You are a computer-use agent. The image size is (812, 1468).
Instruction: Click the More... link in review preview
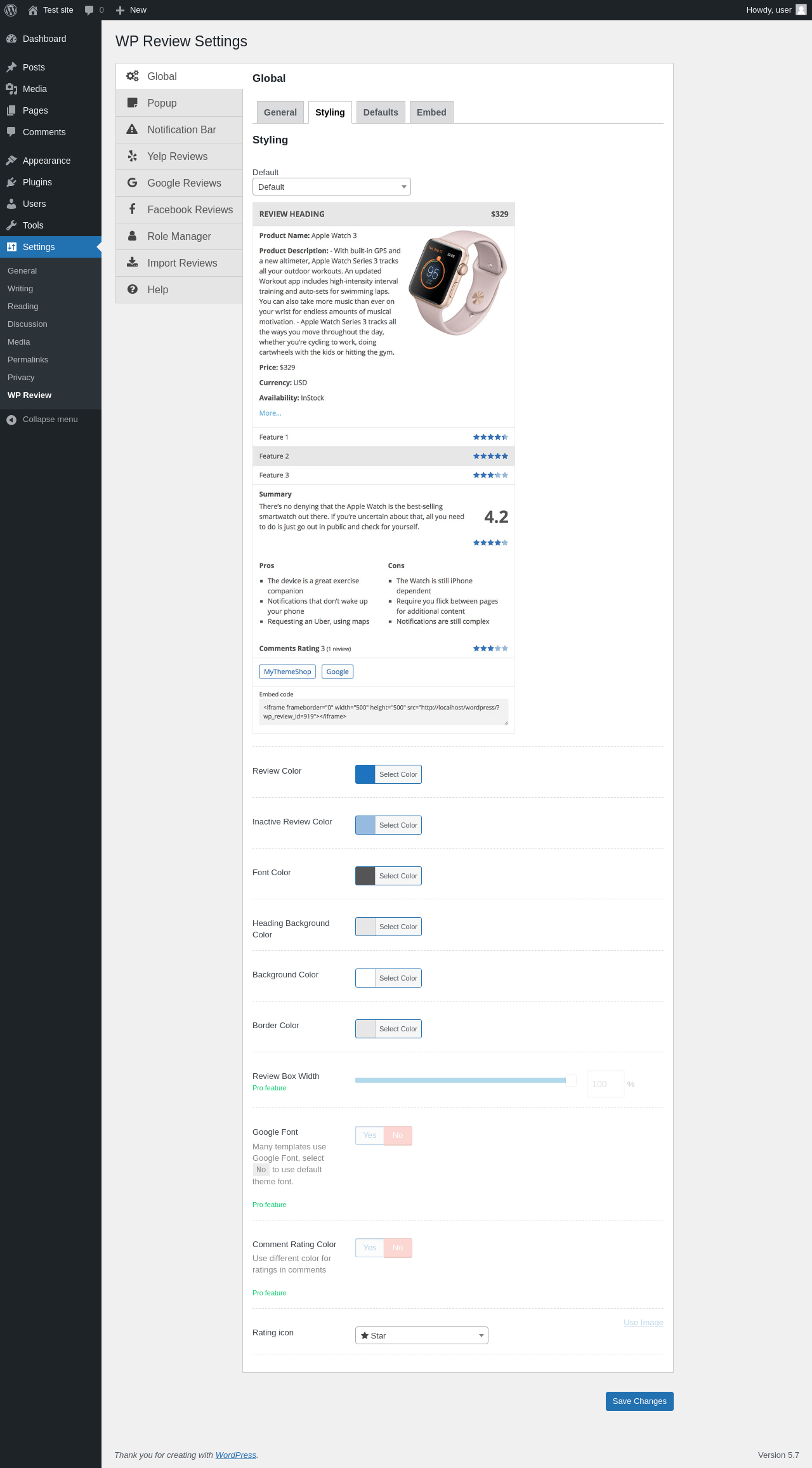click(270, 413)
